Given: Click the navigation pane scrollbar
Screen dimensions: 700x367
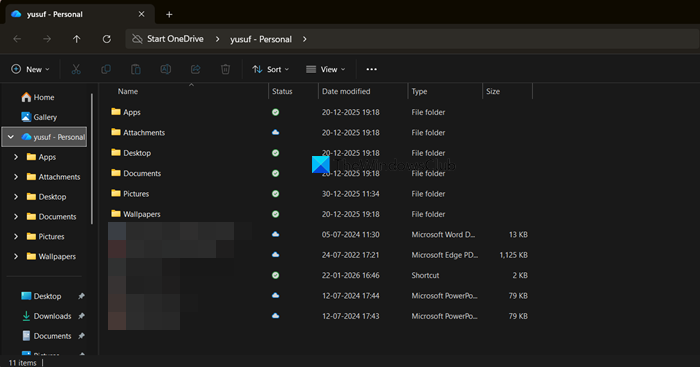Looking at the screenshot, I should [x=92, y=158].
